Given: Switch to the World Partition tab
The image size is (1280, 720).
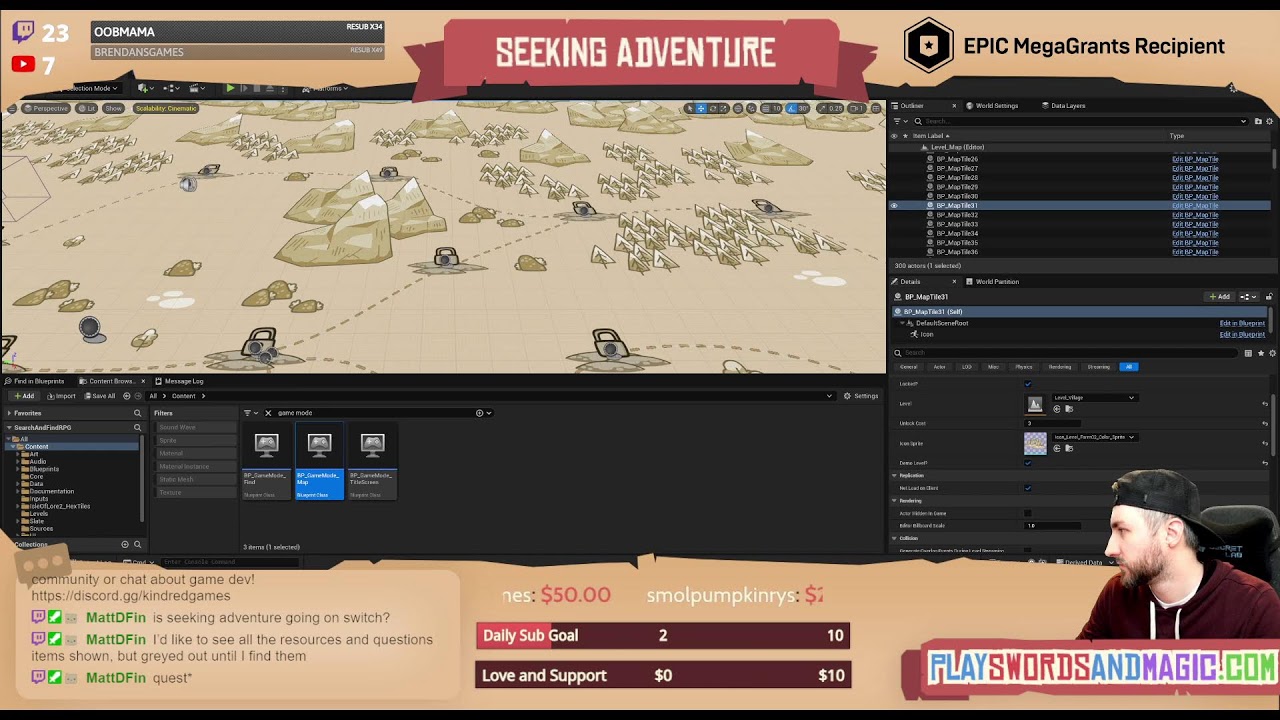Looking at the screenshot, I should 997,282.
